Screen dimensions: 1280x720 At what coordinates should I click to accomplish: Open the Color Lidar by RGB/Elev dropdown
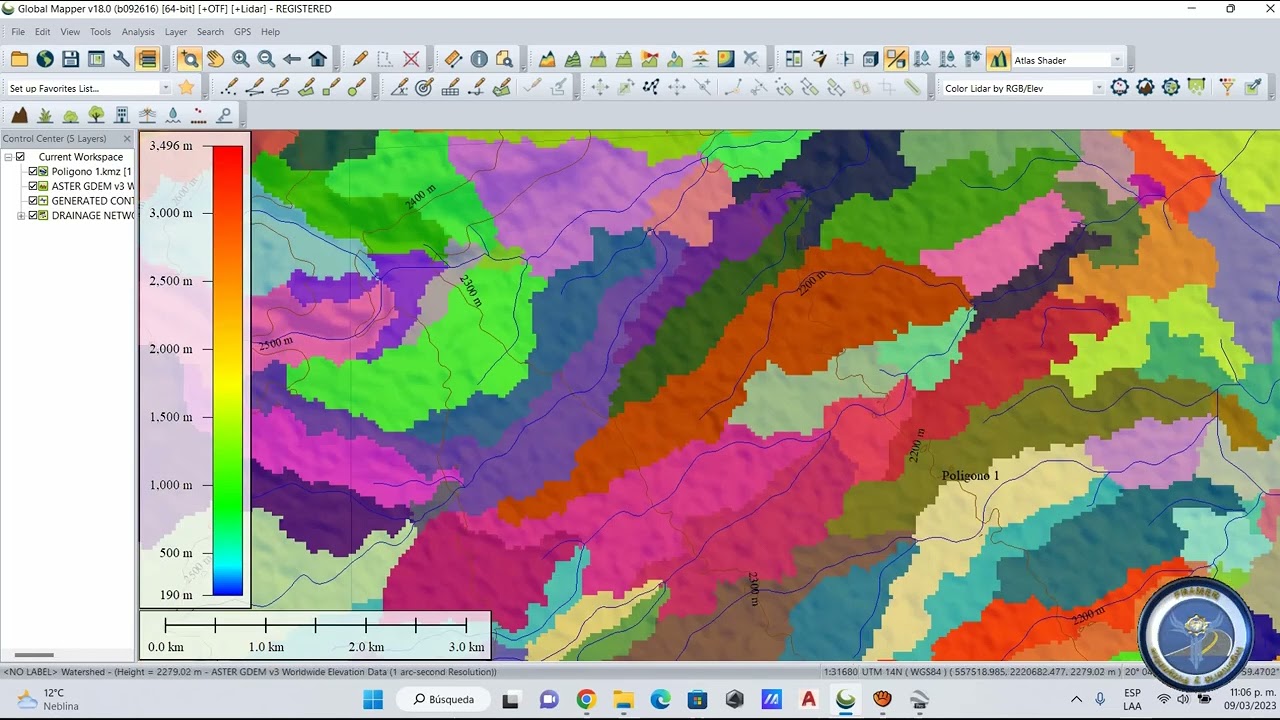1098,88
